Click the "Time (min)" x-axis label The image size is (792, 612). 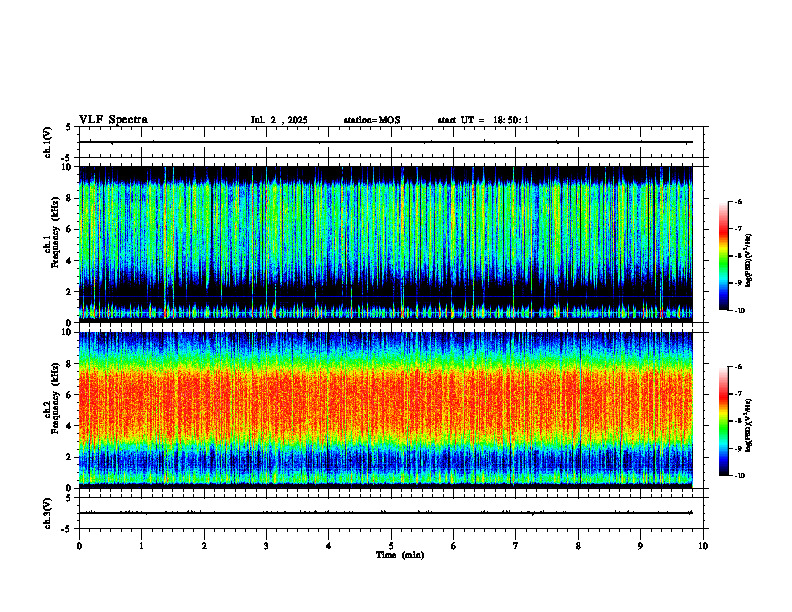click(x=400, y=555)
